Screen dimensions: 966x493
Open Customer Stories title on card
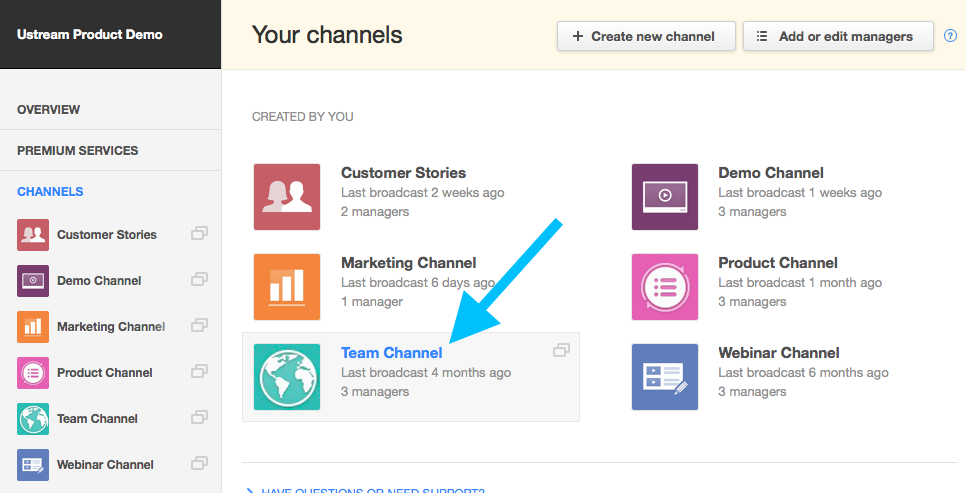(404, 173)
